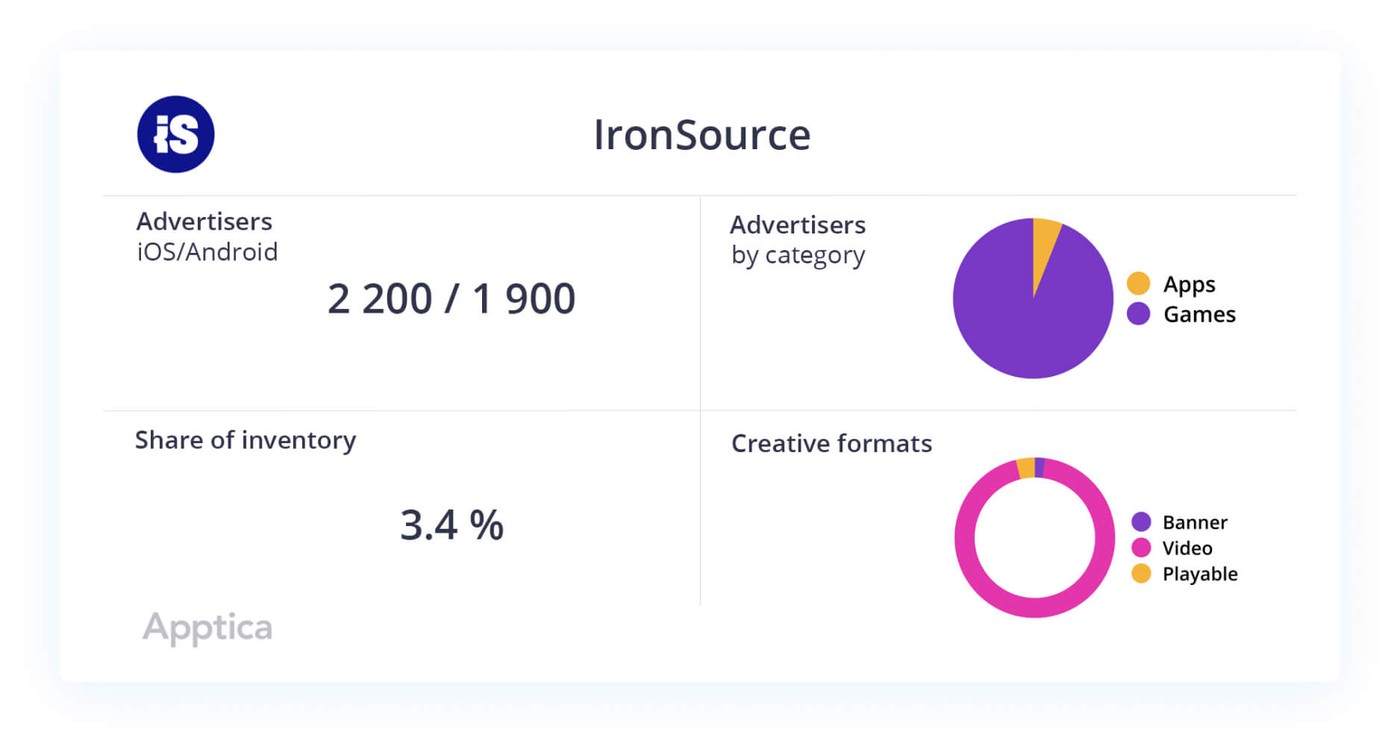Viewport: 1400px width, 752px height.
Task: Click the Playable legend label
Action: 1200,574
